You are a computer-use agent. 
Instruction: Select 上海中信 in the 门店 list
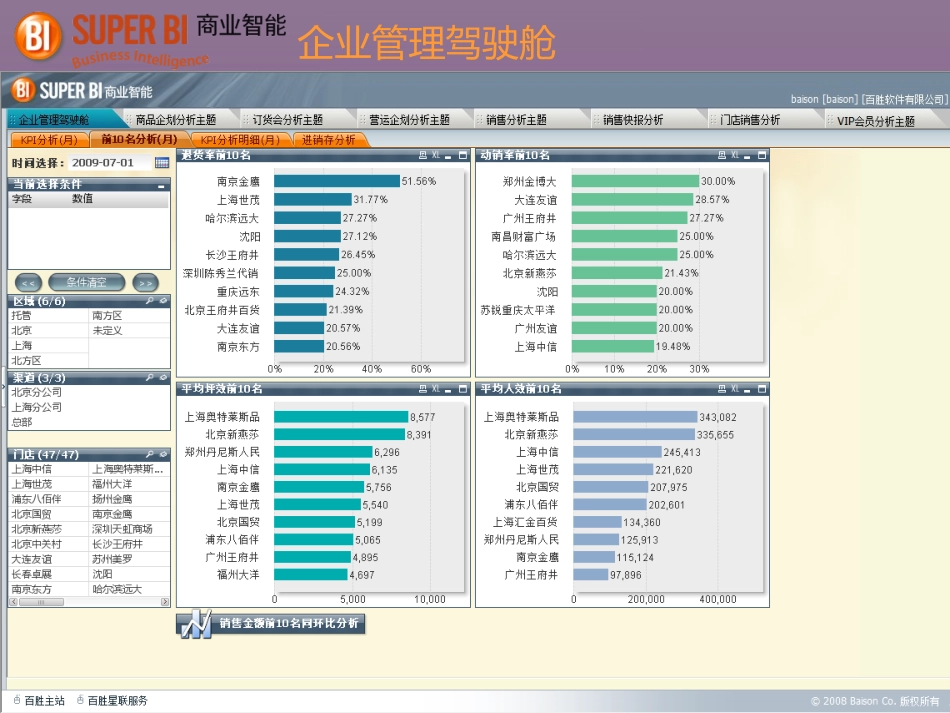click(x=48, y=469)
